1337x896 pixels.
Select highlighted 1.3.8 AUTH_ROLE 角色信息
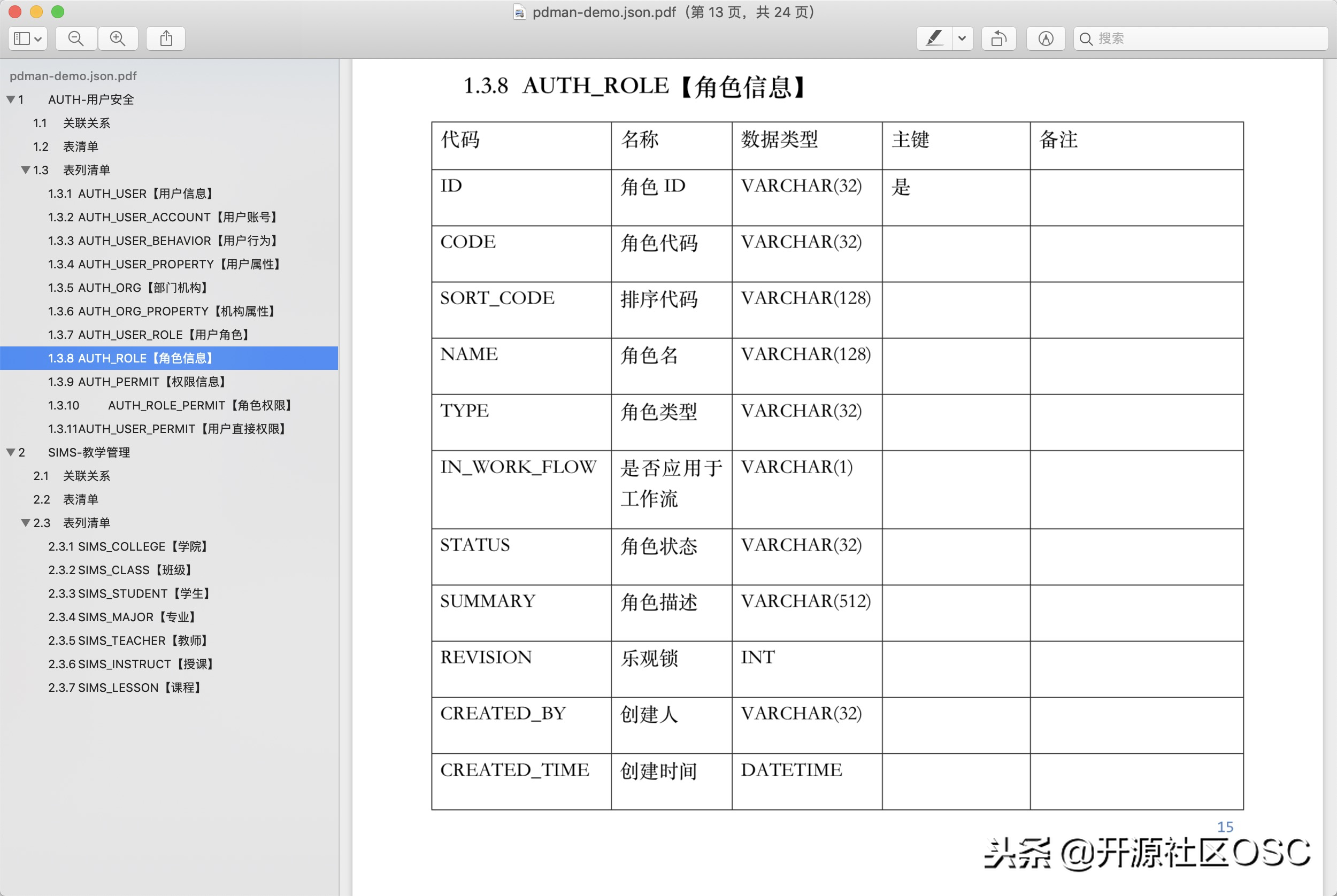point(168,358)
